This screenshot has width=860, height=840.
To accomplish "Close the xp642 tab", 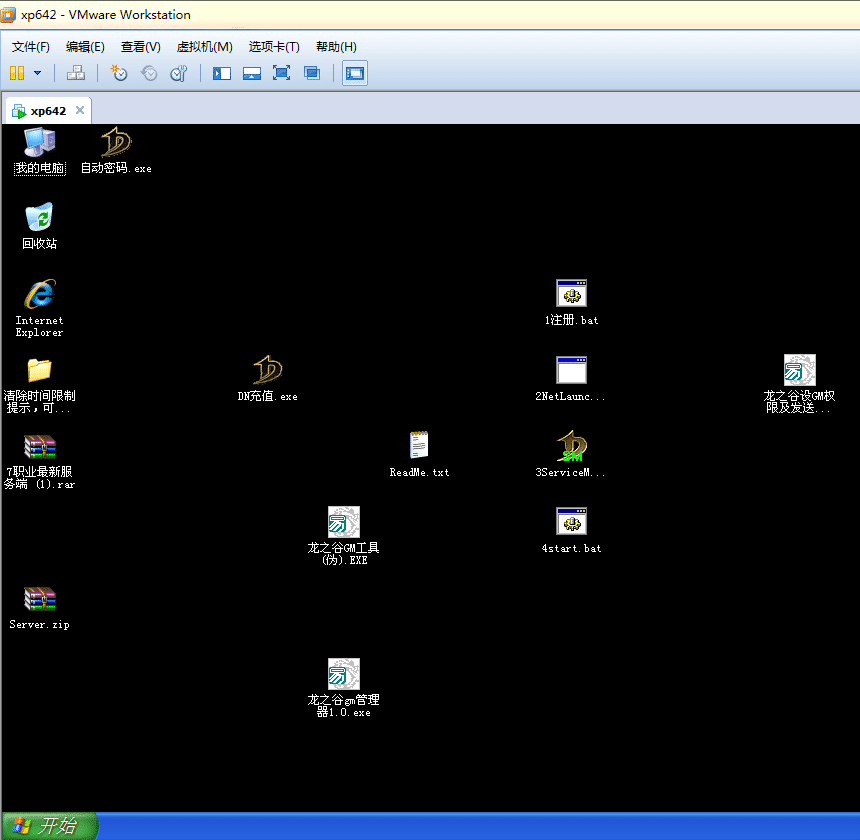I will pos(80,111).
